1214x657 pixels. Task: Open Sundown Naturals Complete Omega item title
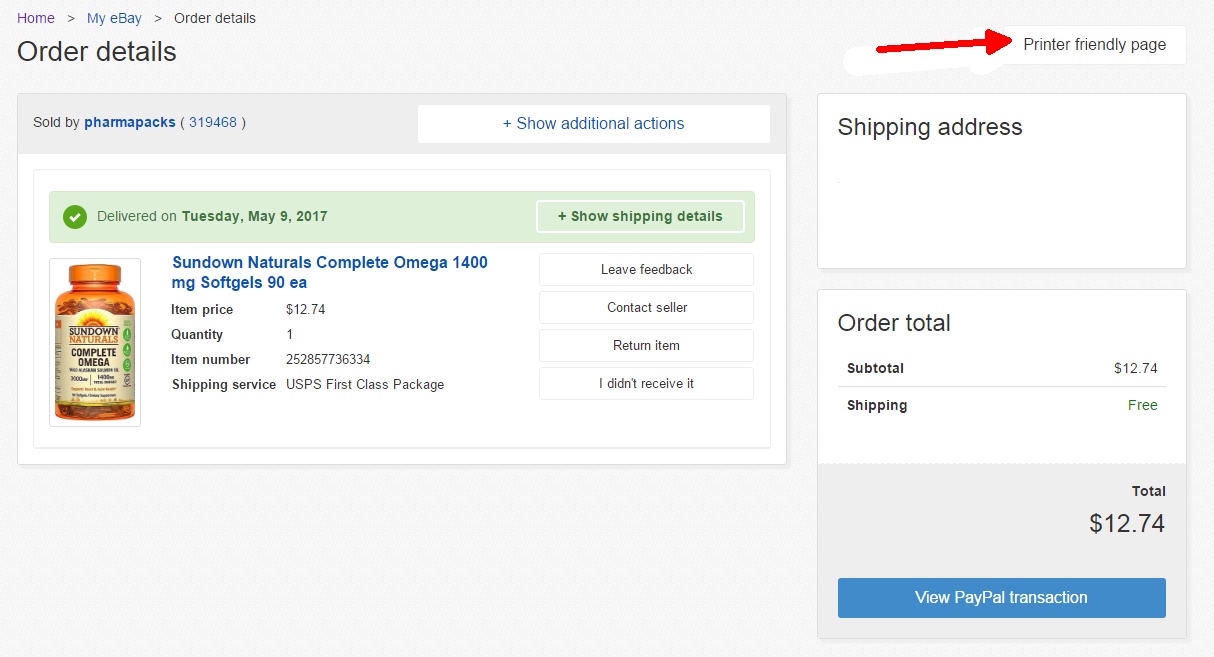click(330, 272)
